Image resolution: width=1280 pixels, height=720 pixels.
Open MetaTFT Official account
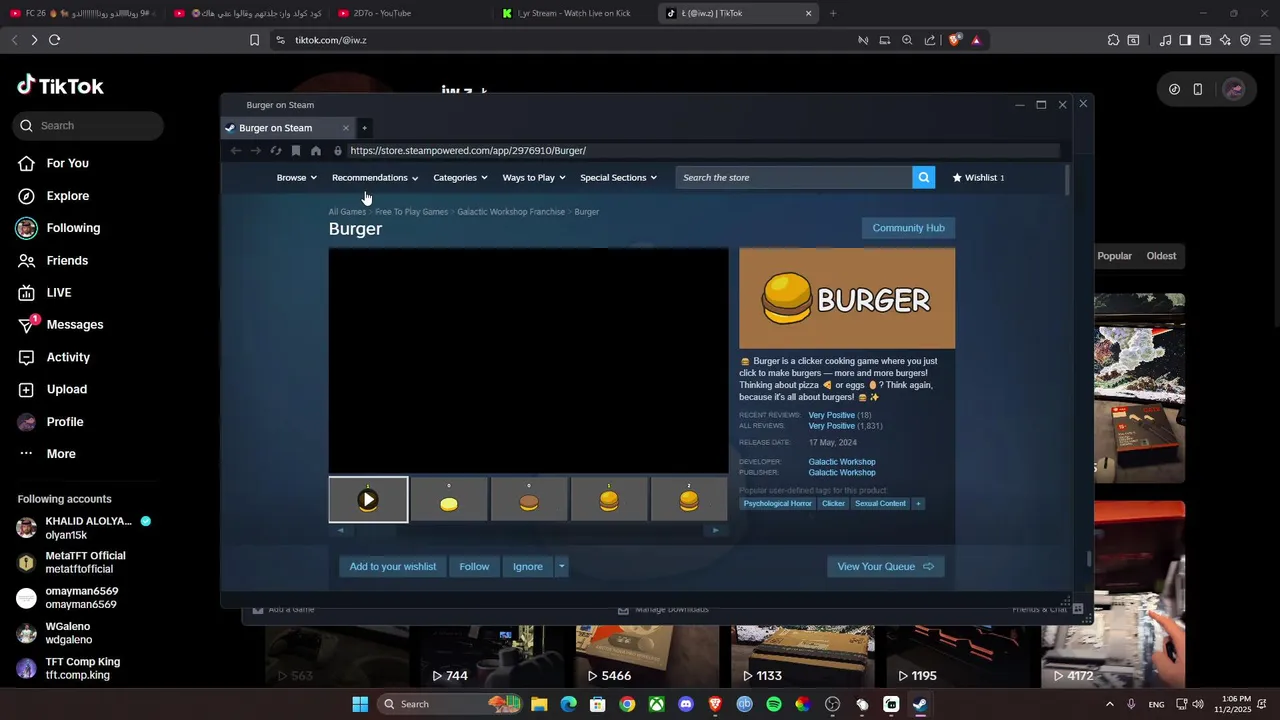pyautogui.click(x=72, y=563)
